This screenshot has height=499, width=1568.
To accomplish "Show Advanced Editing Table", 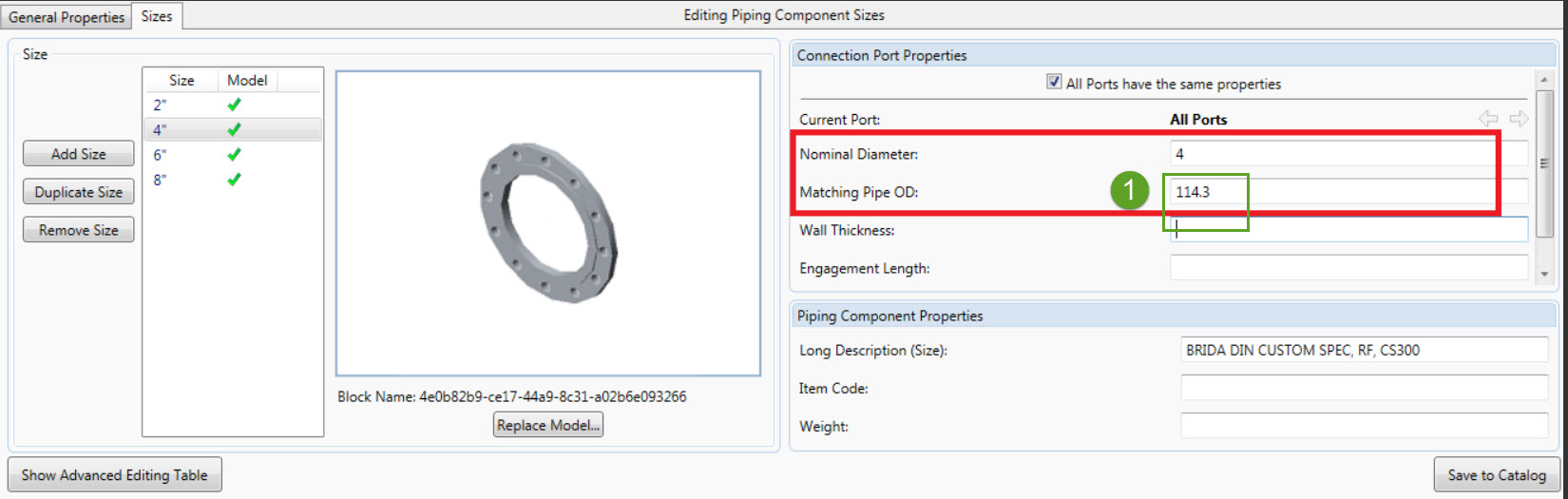I will pyautogui.click(x=115, y=475).
